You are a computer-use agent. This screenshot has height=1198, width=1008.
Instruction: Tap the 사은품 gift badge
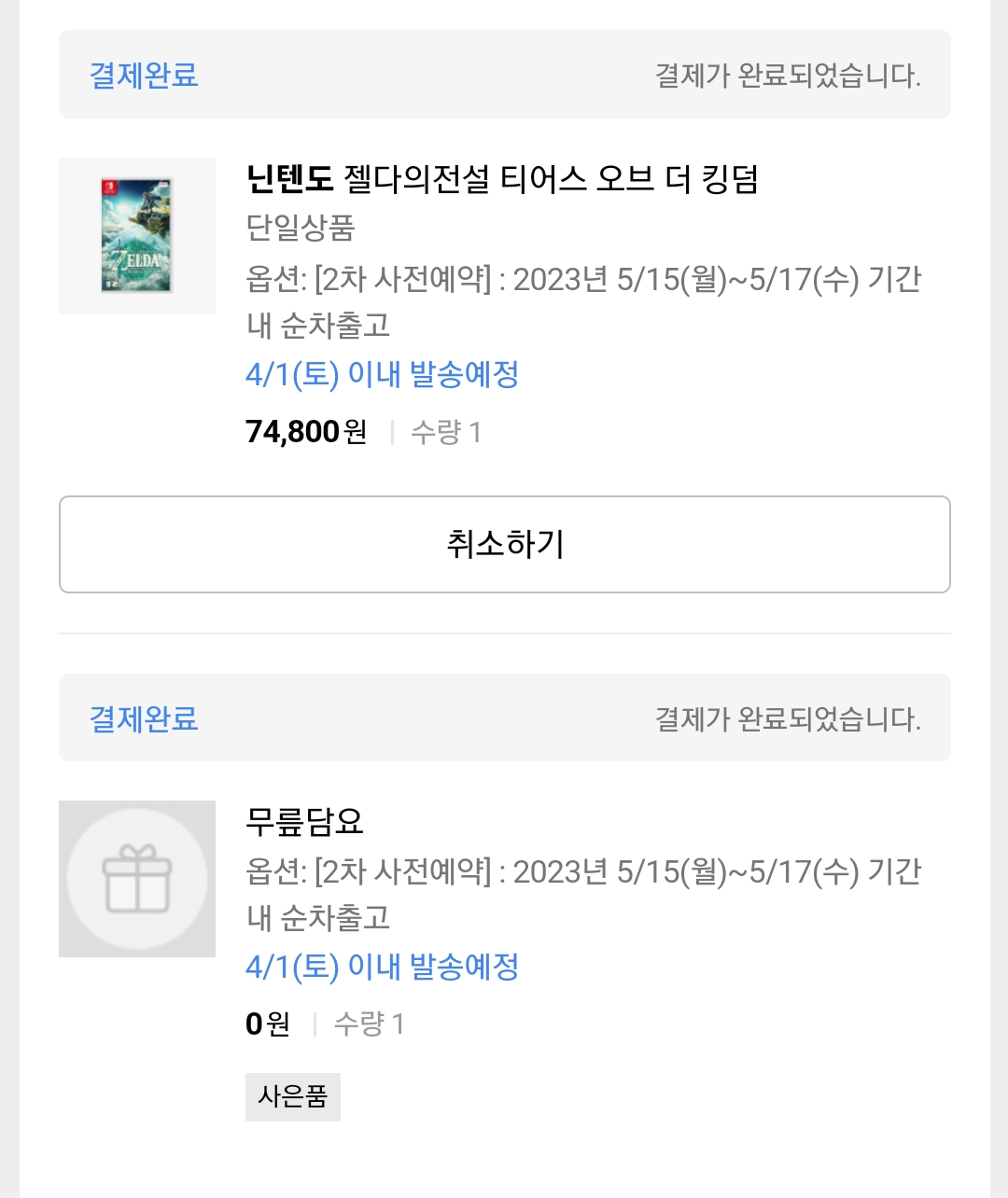point(293,1096)
